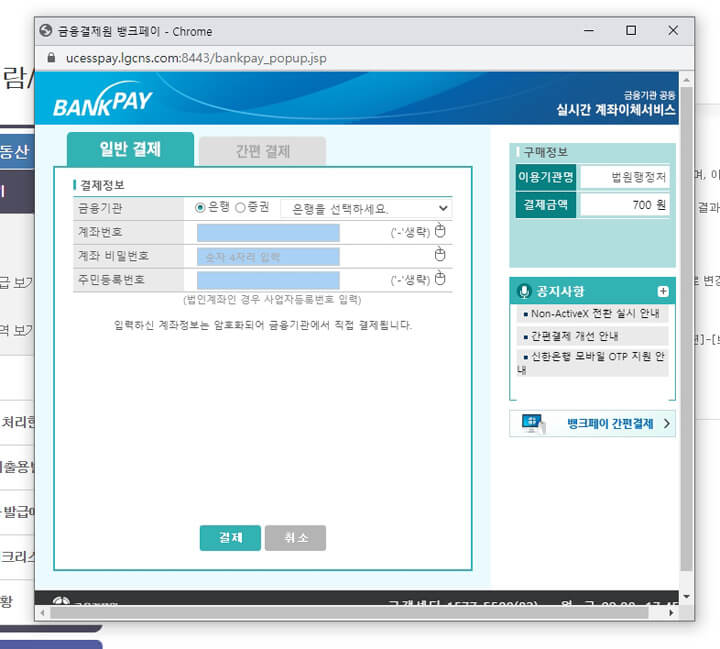The width and height of the screenshot is (720, 649).
Task: Click the mouse-input icon for resident registration number
Action: pos(440,278)
